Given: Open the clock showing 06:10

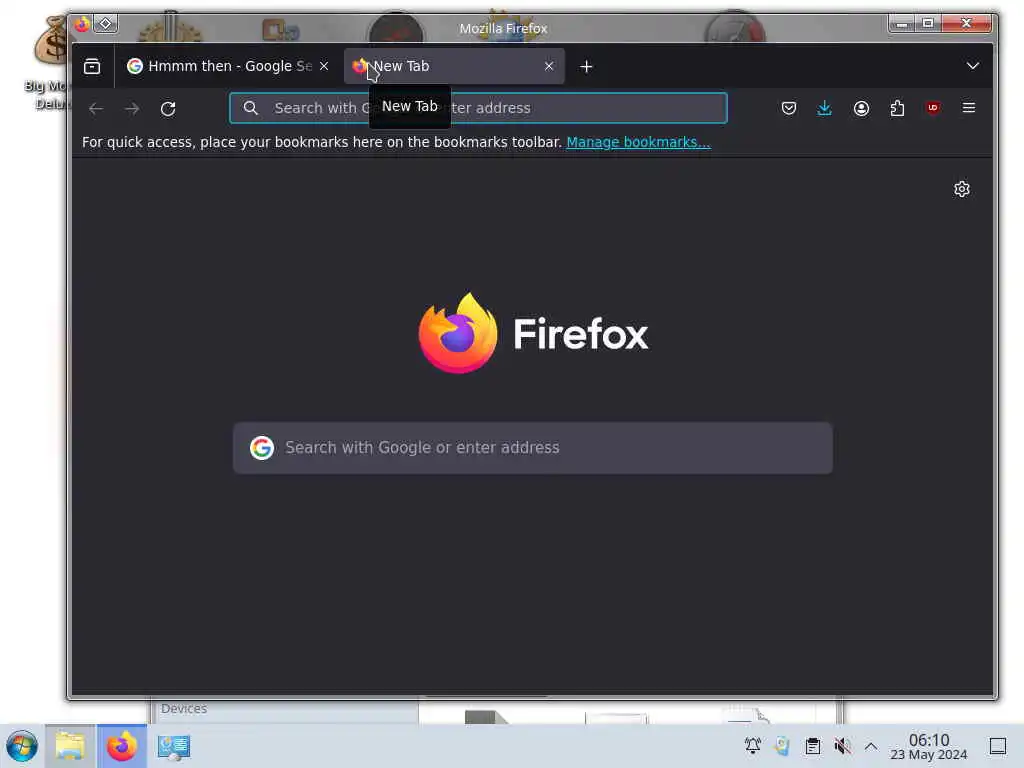Looking at the screenshot, I should (x=929, y=746).
